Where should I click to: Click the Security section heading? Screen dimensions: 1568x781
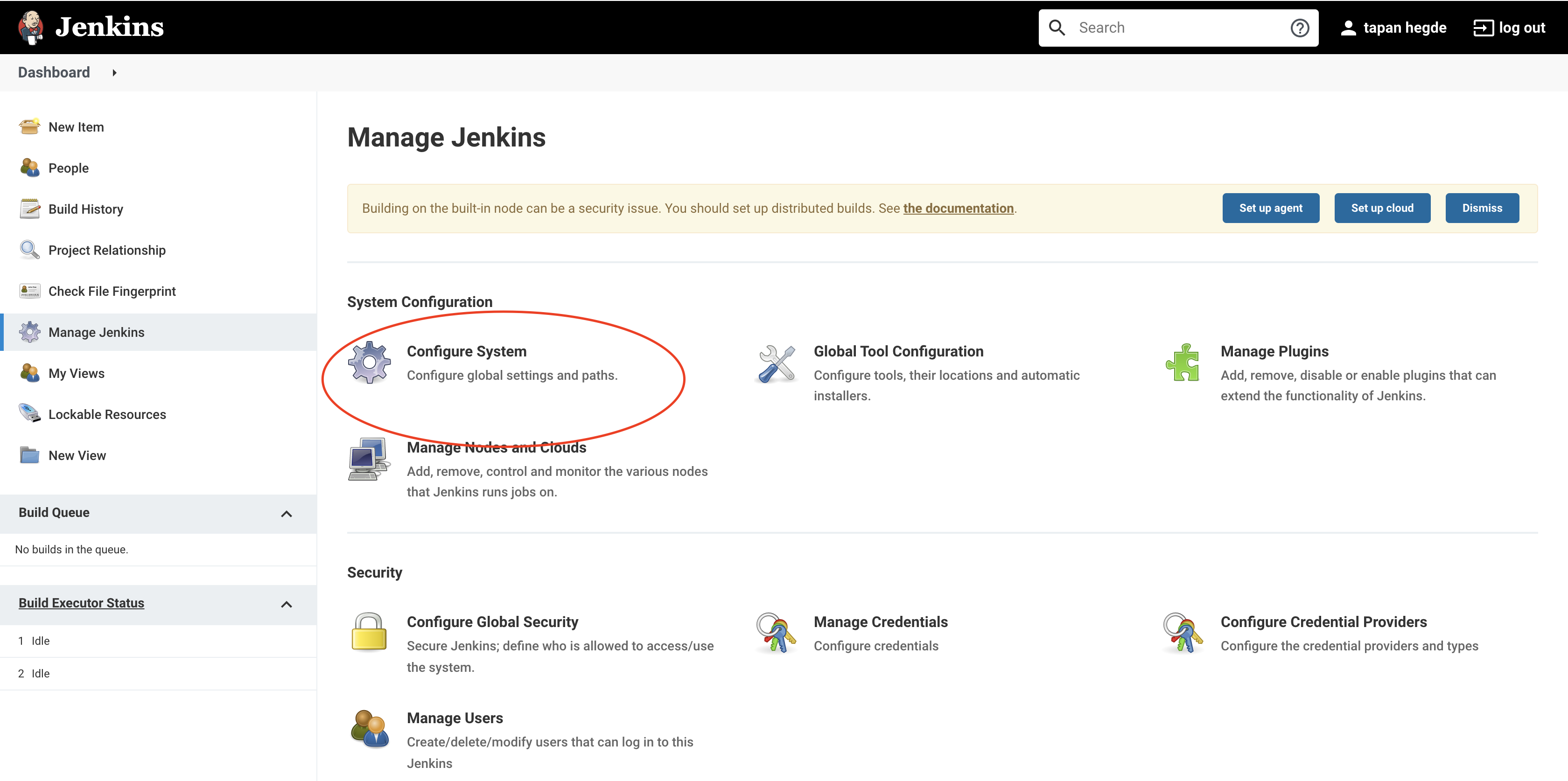coord(374,572)
